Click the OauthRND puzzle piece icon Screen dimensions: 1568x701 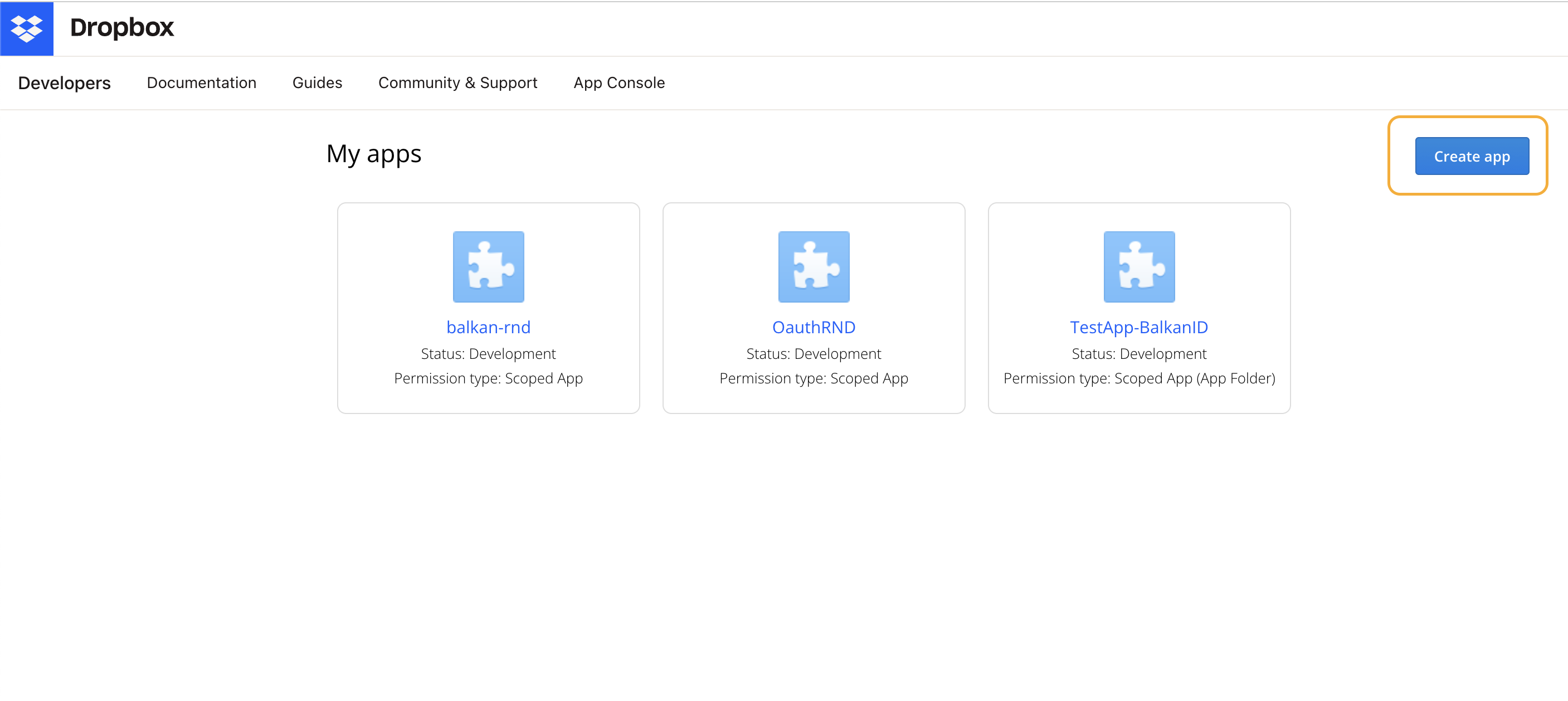pyautogui.click(x=813, y=266)
